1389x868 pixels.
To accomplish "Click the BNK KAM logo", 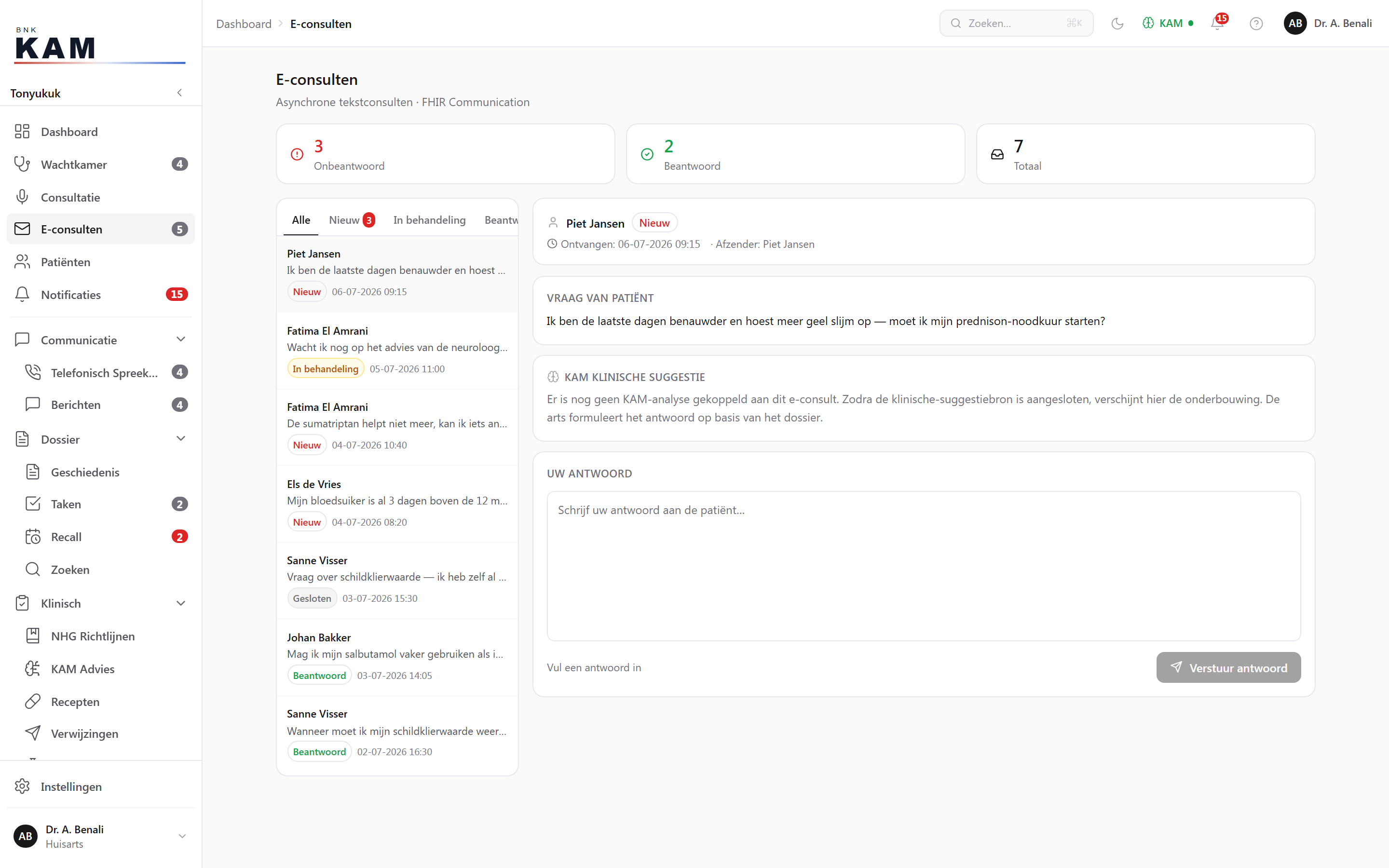I will tap(99, 45).
